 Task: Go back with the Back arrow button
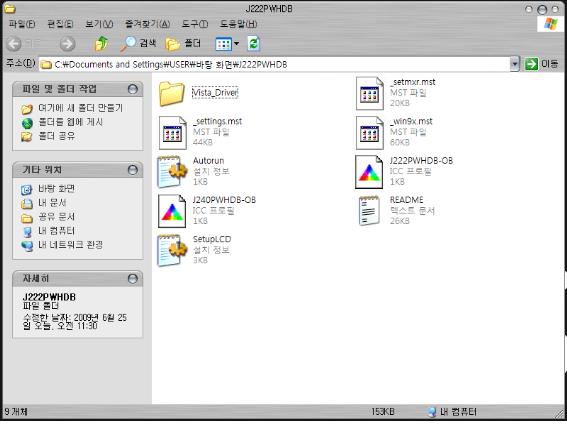click(x=14, y=44)
